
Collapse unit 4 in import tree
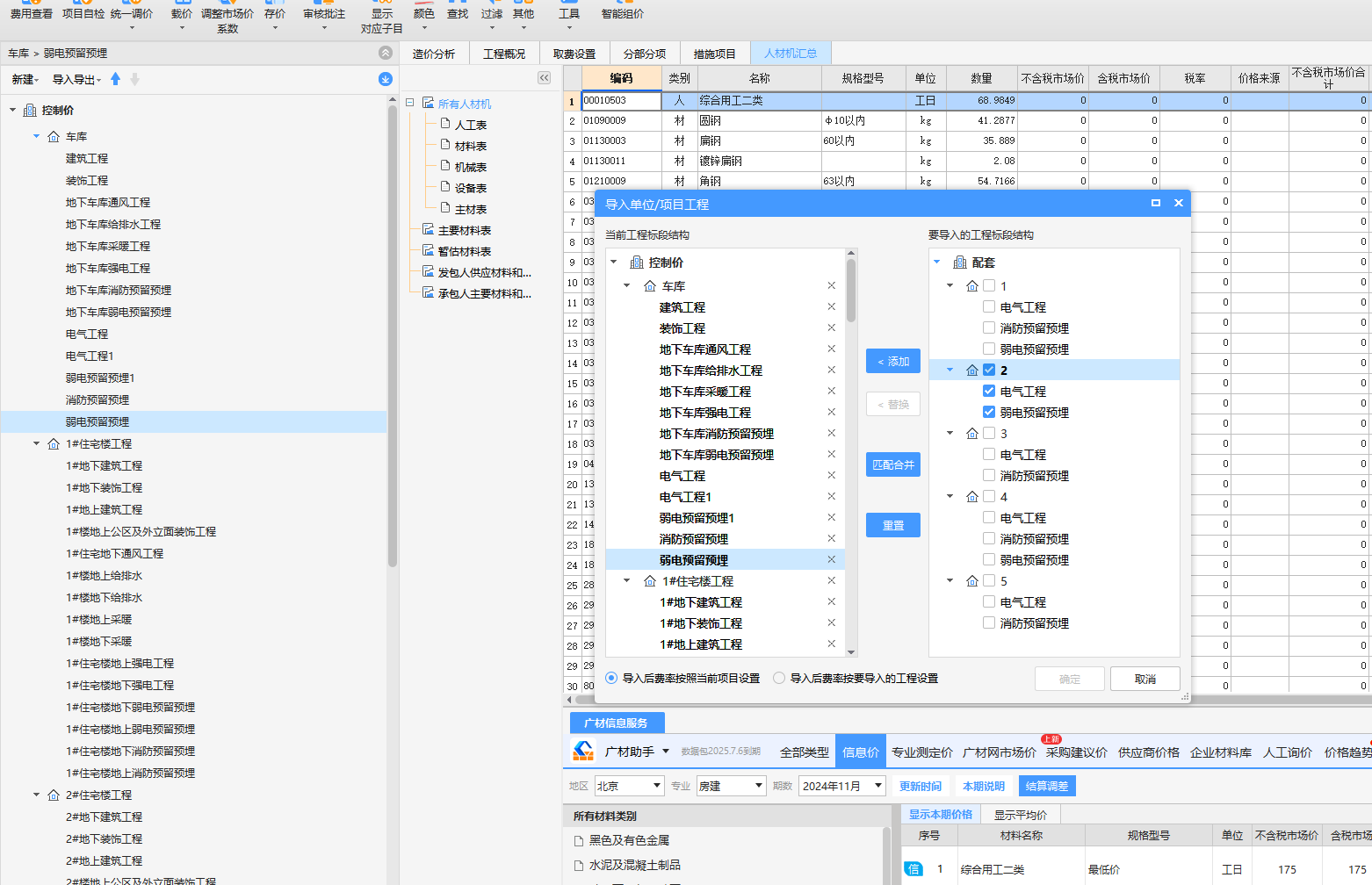(950, 496)
